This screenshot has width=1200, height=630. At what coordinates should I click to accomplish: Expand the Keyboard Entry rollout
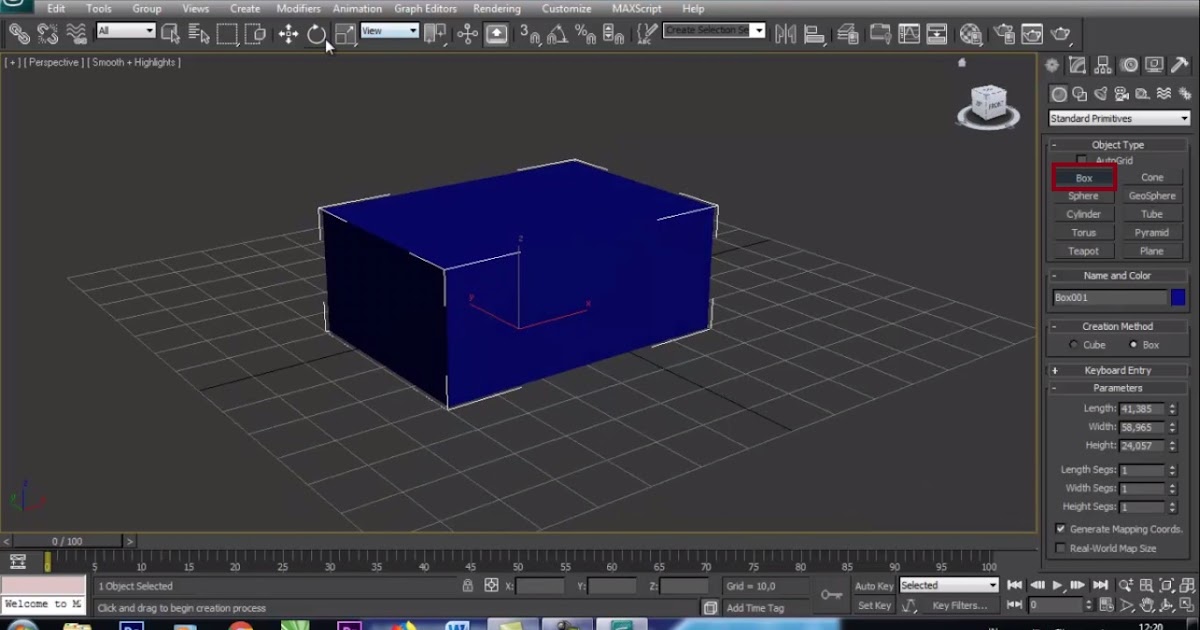point(1117,370)
